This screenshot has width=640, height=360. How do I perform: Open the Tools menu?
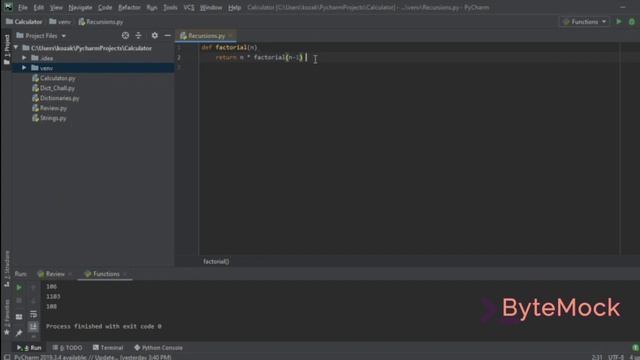tap(170, 7)
